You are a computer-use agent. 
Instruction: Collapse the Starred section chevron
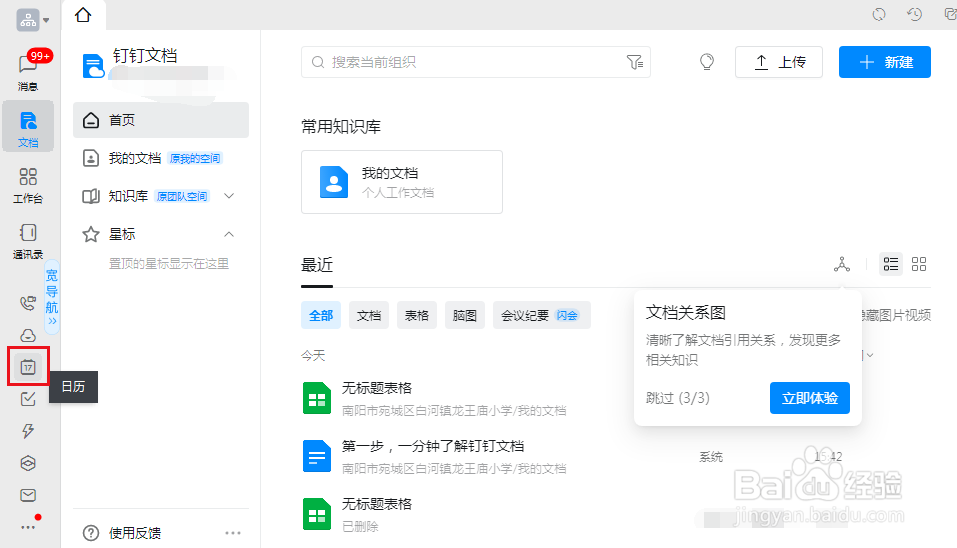(229, 234)
